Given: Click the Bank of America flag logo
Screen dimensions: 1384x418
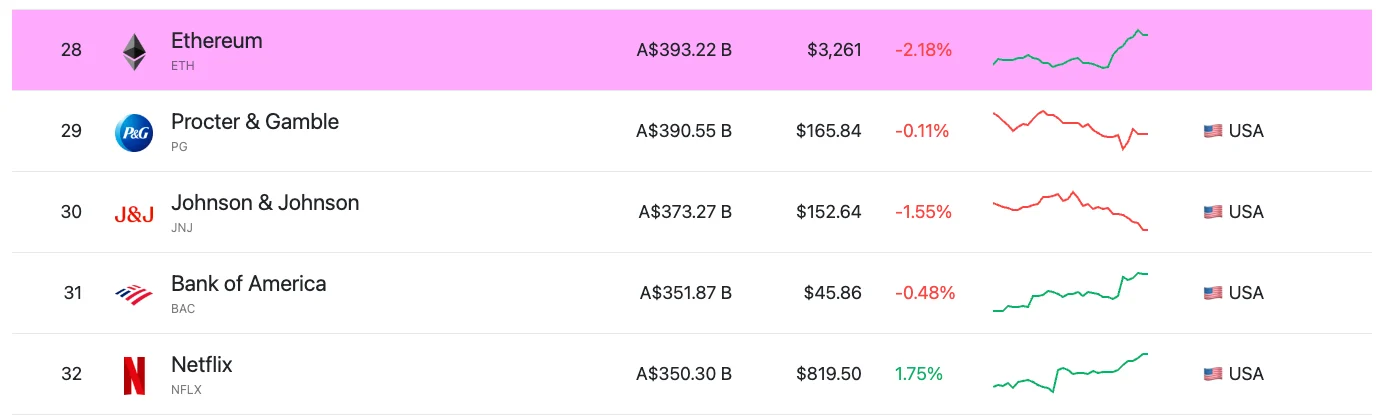Looking at the screenshot, I should point(134,294).
